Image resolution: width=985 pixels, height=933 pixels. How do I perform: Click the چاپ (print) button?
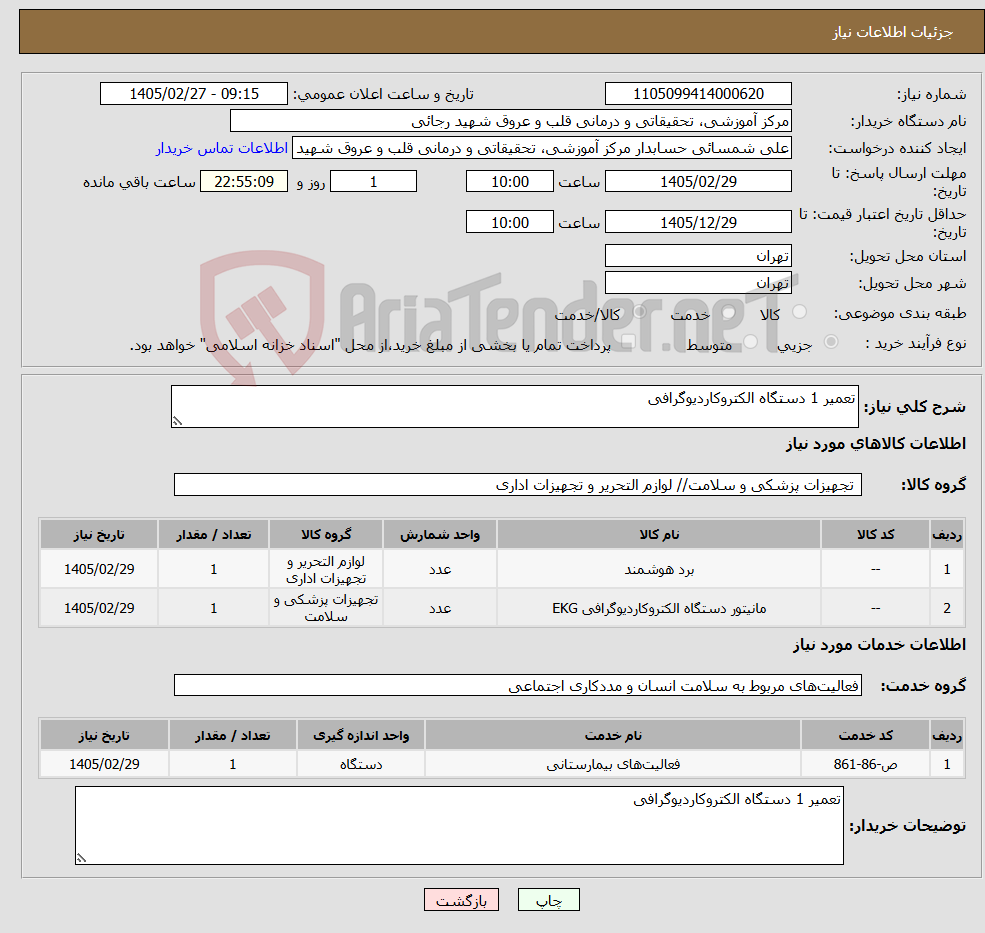click(548, 900)
